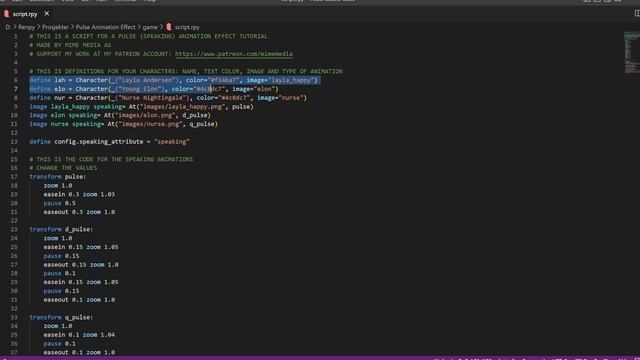The width and height of the screenshot is (640, 360).
Task: Click line number 33 in the gutter
Action: (x=14, y=317)
